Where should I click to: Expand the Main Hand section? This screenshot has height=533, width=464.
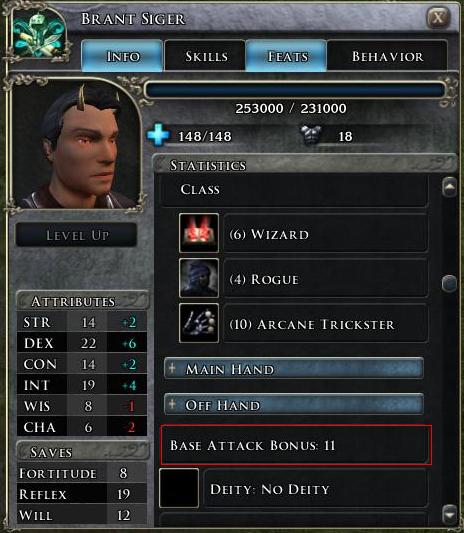coord(294,368)
